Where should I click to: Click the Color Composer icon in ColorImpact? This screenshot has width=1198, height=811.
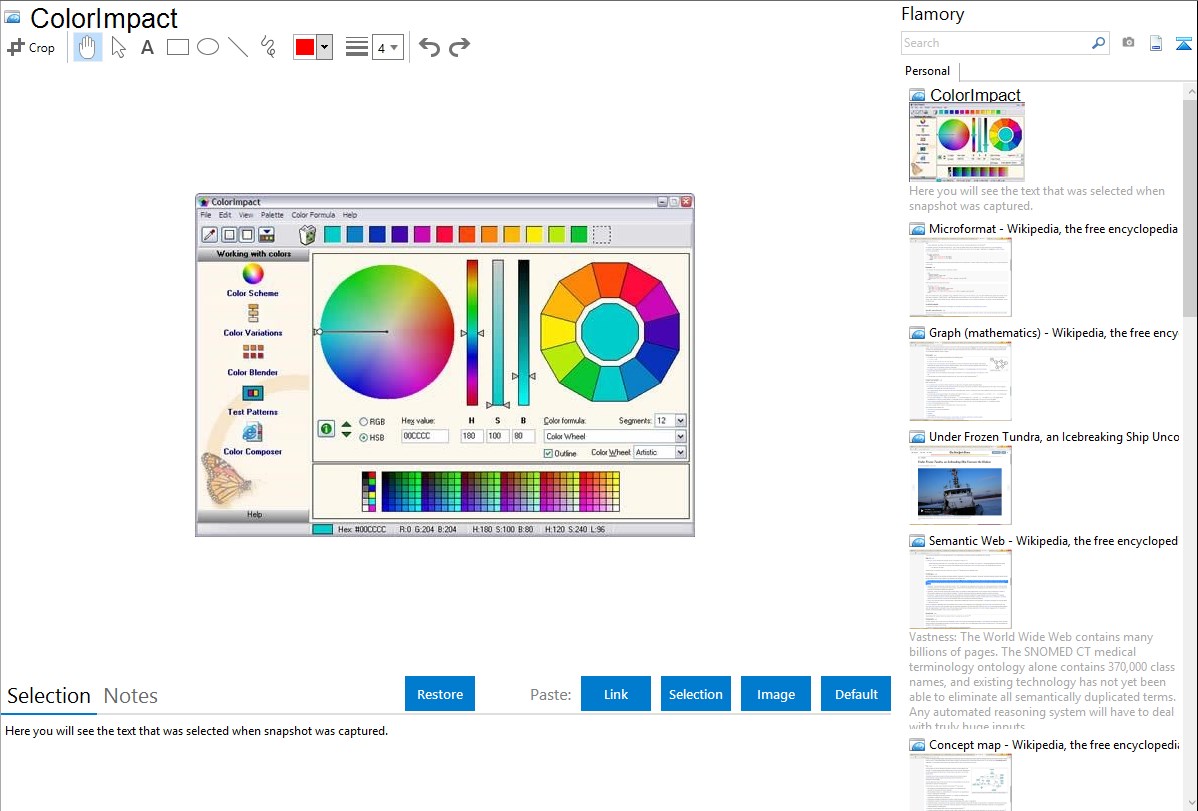[252, 433]
